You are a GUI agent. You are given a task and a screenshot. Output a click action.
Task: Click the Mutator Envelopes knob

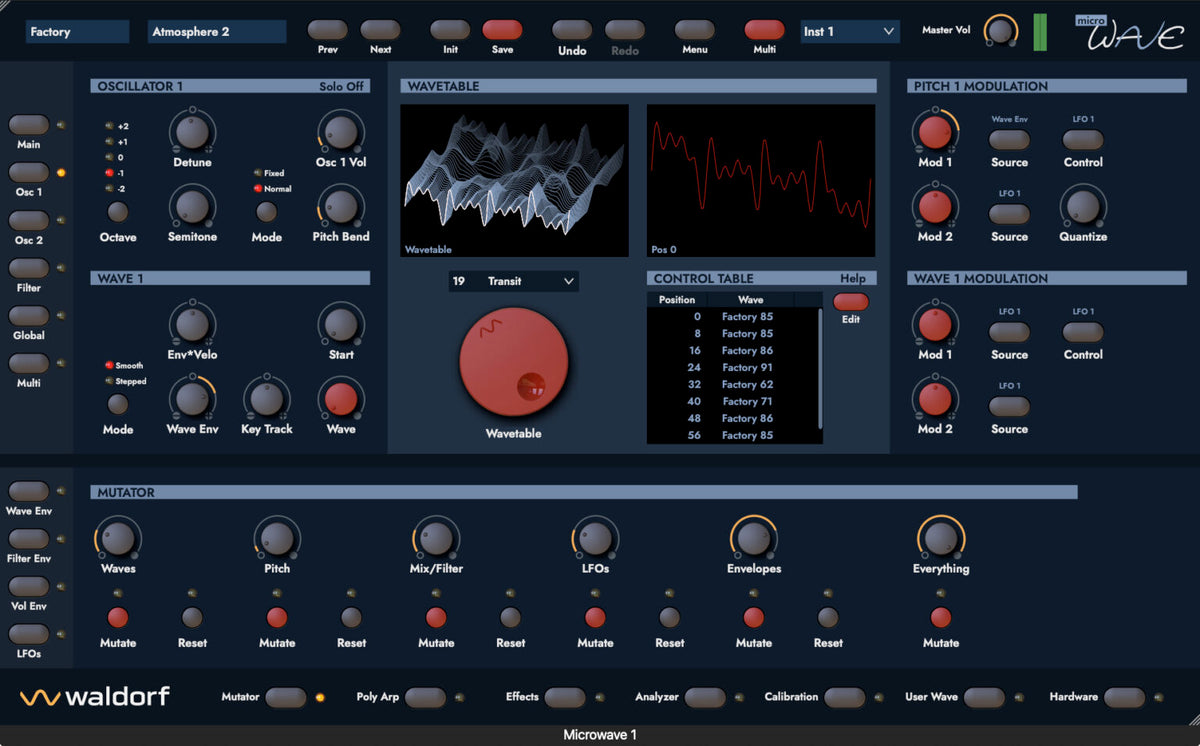[x=754, y=538]
